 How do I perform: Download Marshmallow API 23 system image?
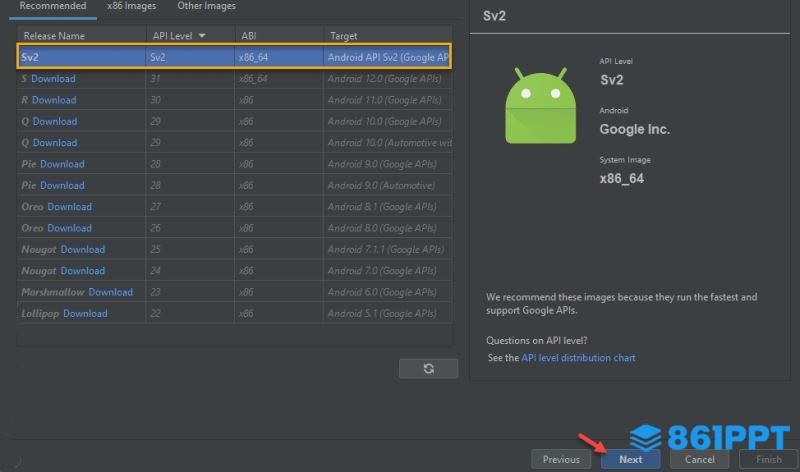110,292
